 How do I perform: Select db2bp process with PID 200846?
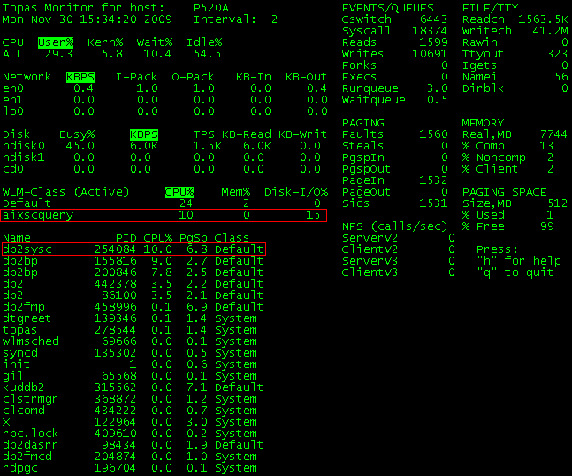click(133, 272)
